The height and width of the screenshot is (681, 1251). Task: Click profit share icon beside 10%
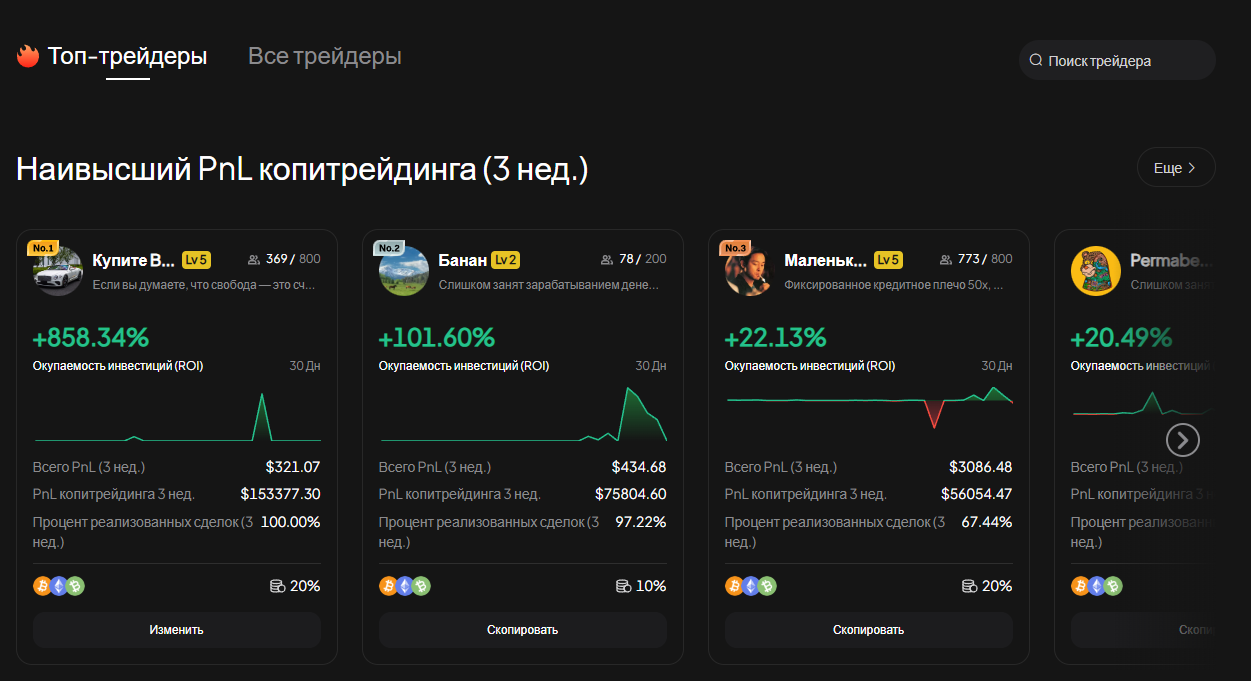click(623, 586)
